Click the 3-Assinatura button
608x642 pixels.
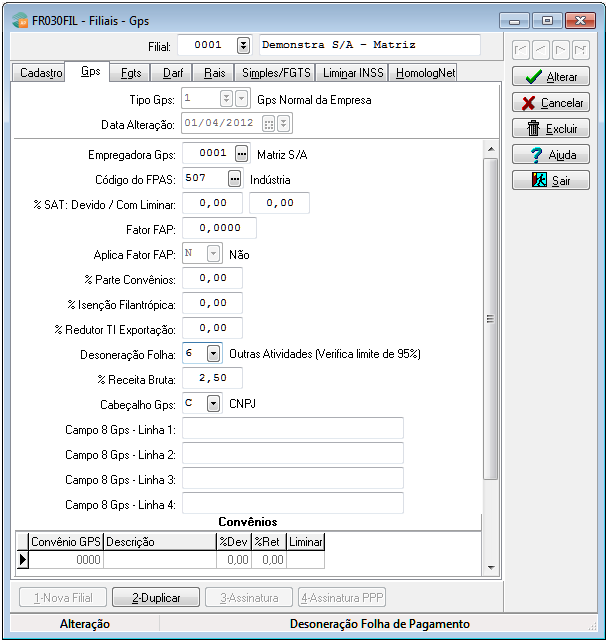pyautogui.click(x=249, y=598)
